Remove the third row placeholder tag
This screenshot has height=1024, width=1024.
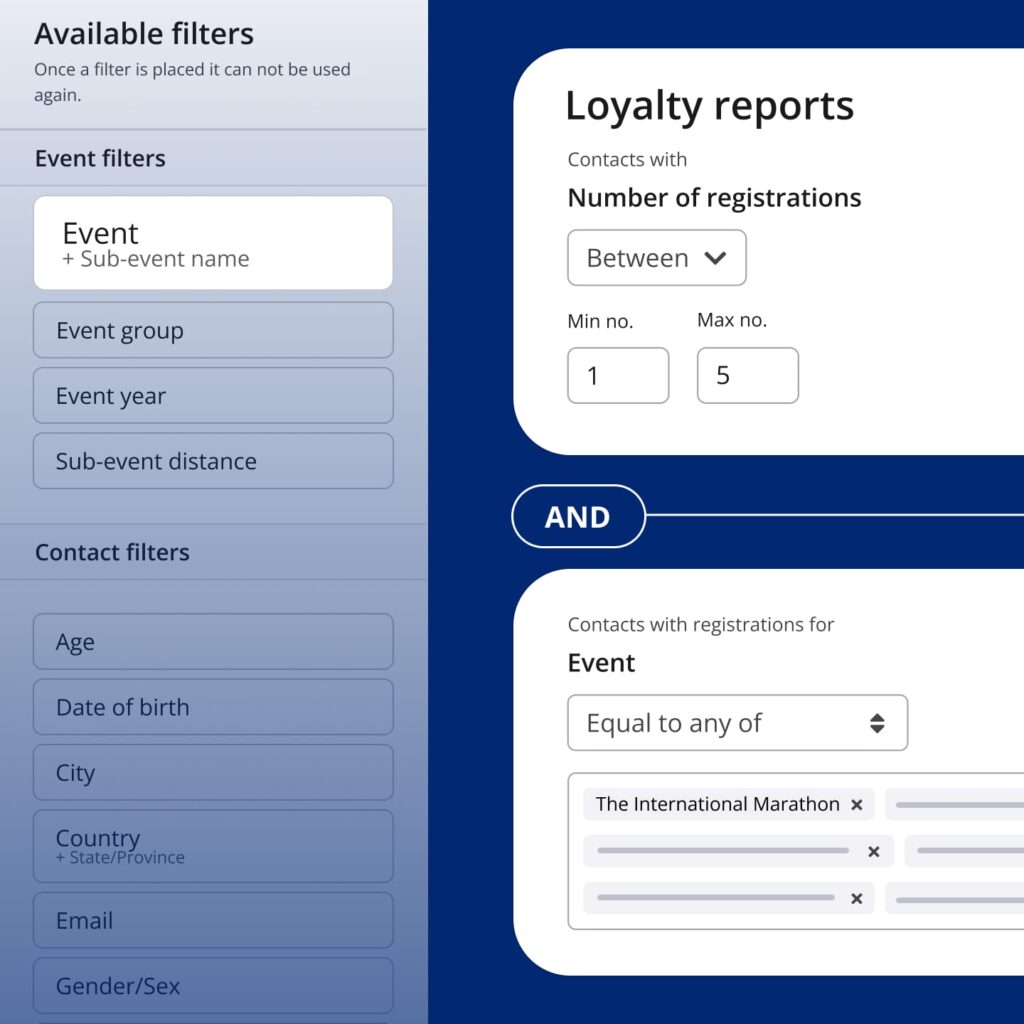856,899
